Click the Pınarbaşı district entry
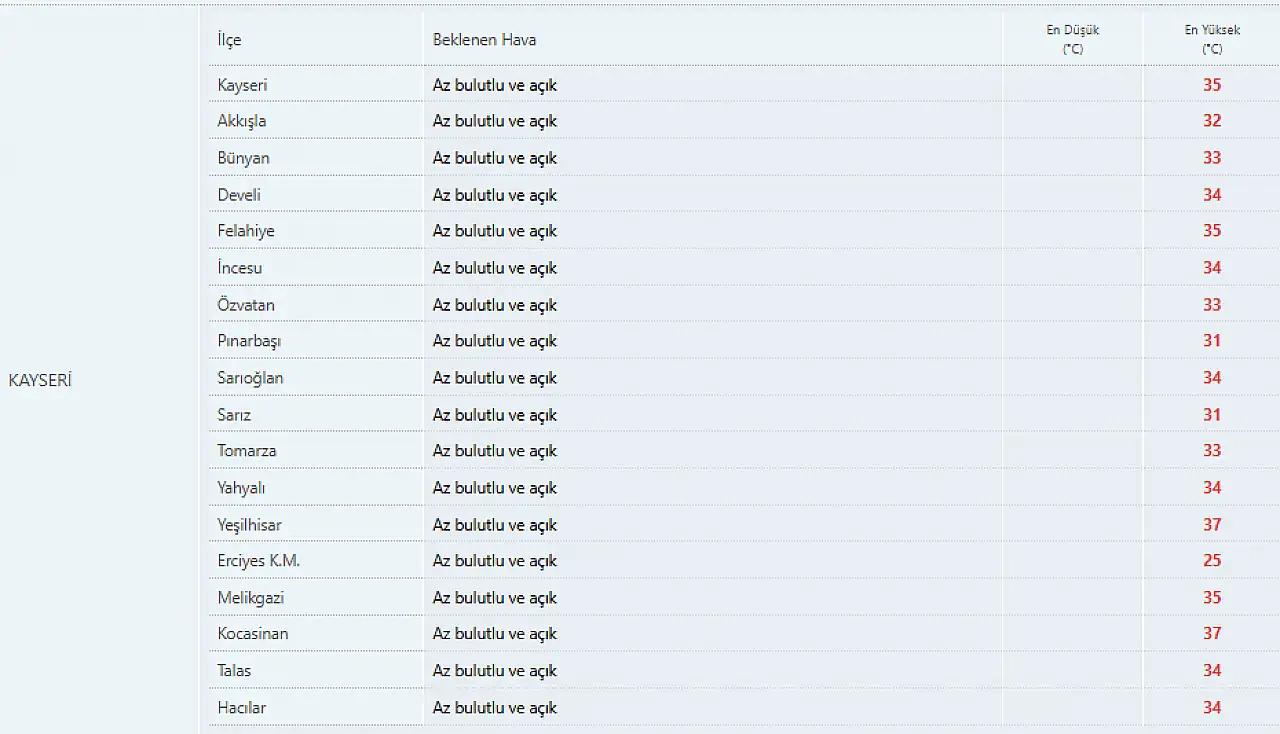The width and height of the screenshot is (1280, 734). (249, 341)
